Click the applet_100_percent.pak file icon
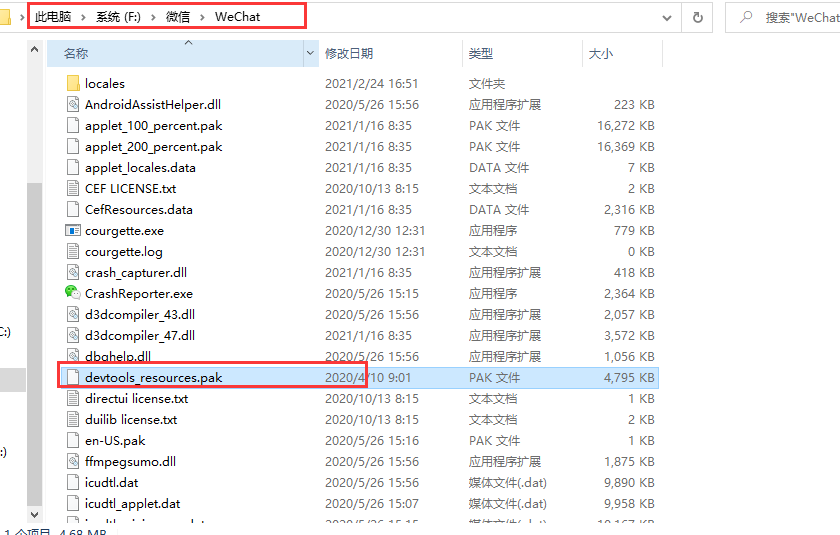Image resolution: width=840 pixels, height=535 pixels. coord(73,125)
